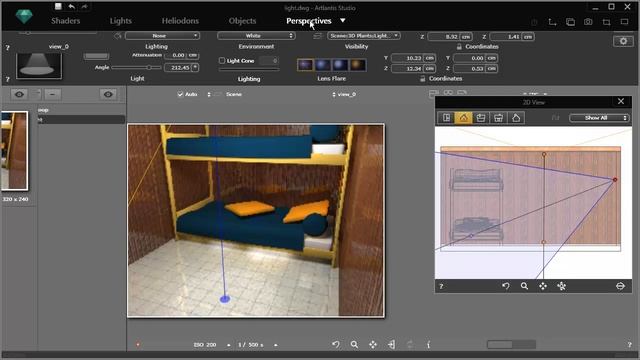This screenshot has width=640, height=360.
Task: Select the first lens flare preset
Action: 305,65
